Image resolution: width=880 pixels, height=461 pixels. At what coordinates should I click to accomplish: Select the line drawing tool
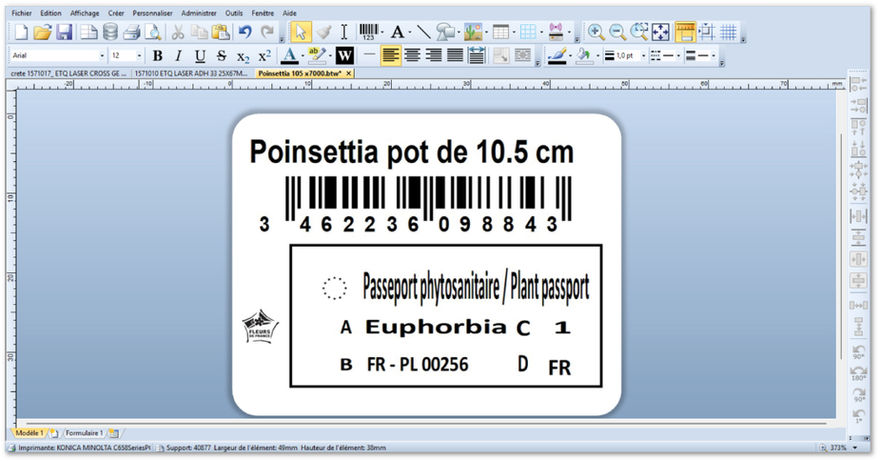424,32
